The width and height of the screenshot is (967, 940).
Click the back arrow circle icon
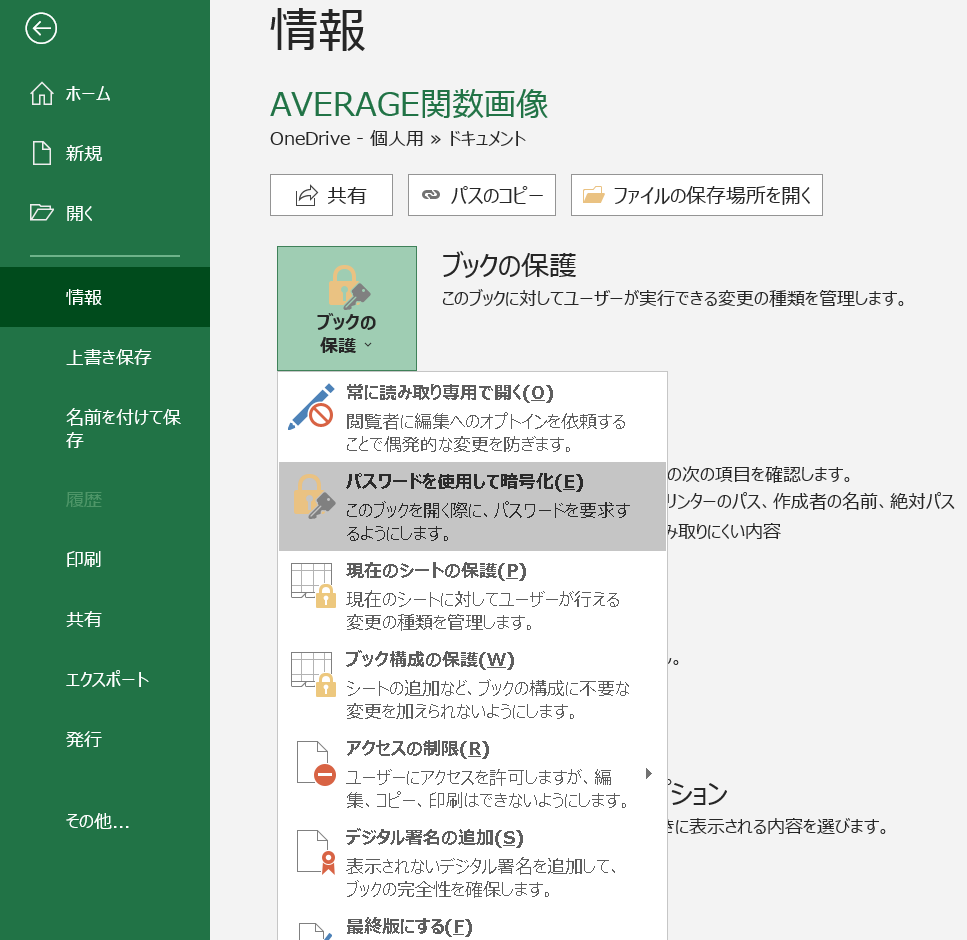41,29
